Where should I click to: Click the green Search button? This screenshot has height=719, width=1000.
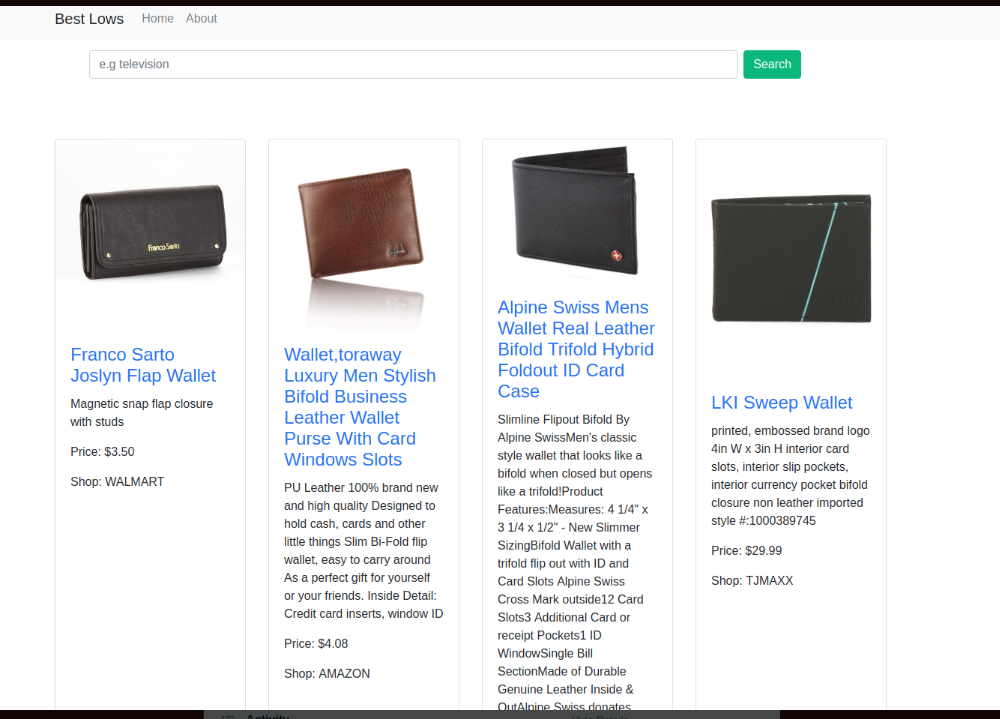tap(772, 64)
